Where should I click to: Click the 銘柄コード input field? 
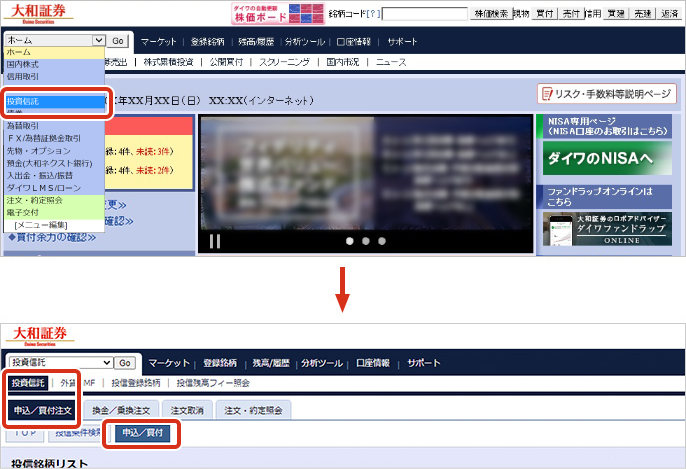click(425, 14)
